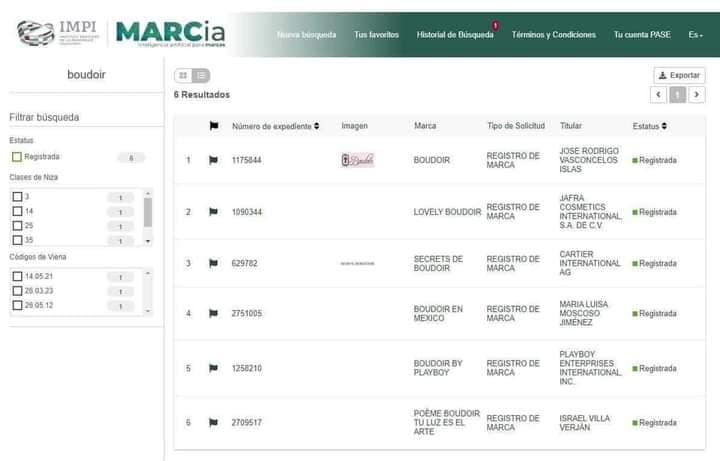Go to next results page arrow
The height and width of the screenshot is (461, 720).
[x=696, y=95]
